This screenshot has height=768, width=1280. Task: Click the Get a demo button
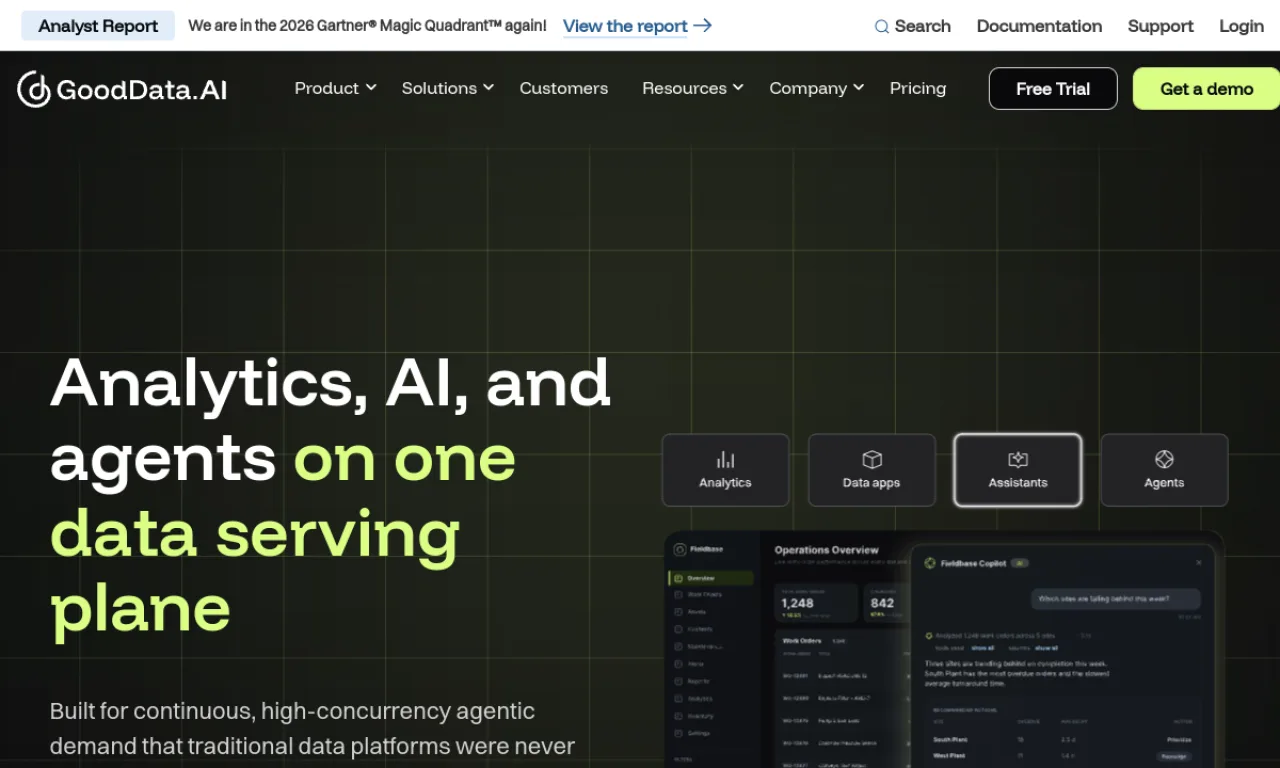point(1206,89)
